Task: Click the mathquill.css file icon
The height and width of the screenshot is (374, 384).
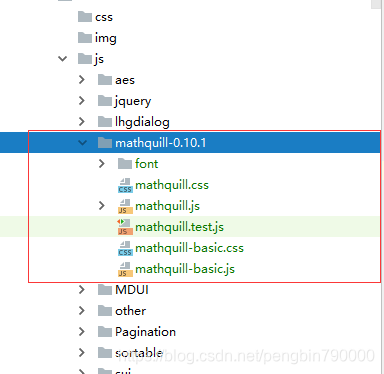Action: [x=125, y=185]
